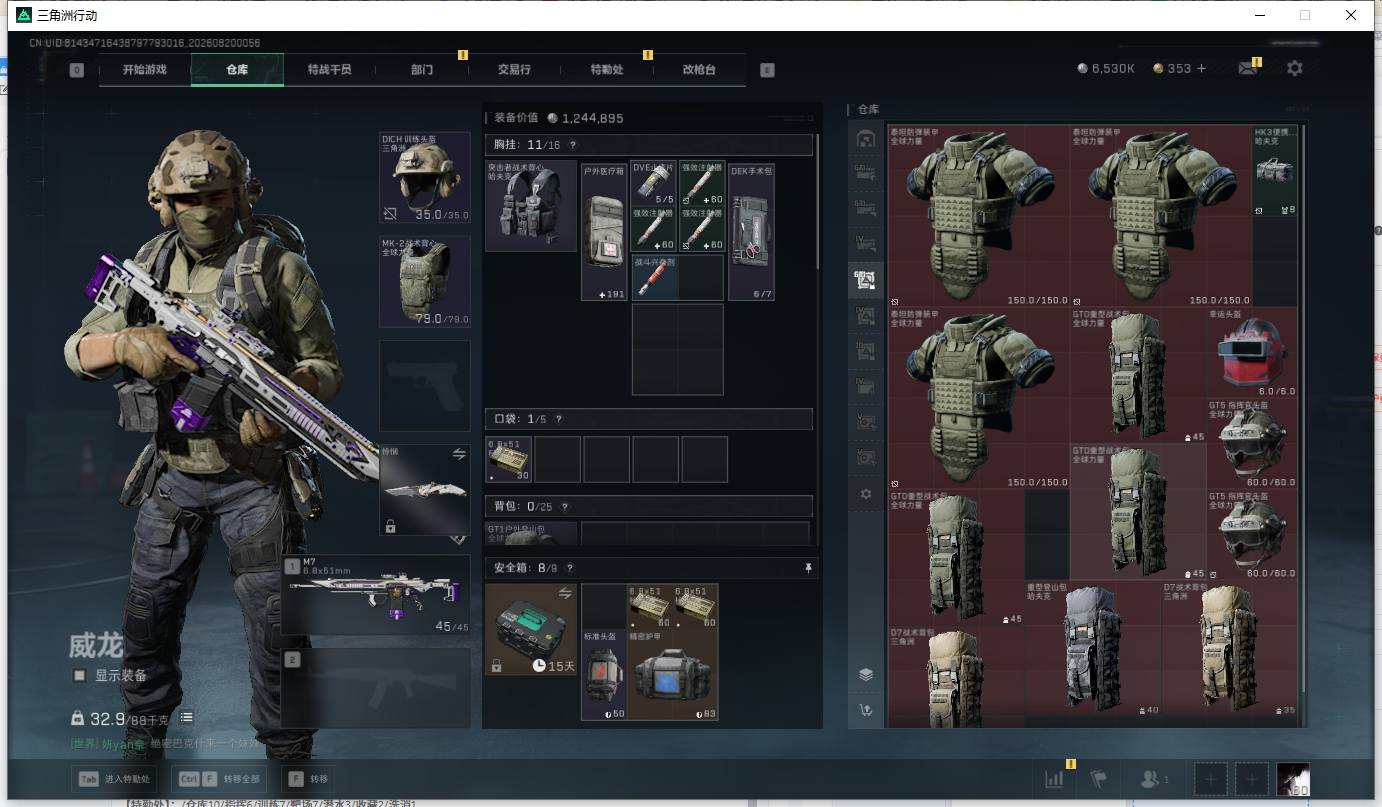Open the mail envelope icon
This screenshot has width=1382, height=807.
1247,68
